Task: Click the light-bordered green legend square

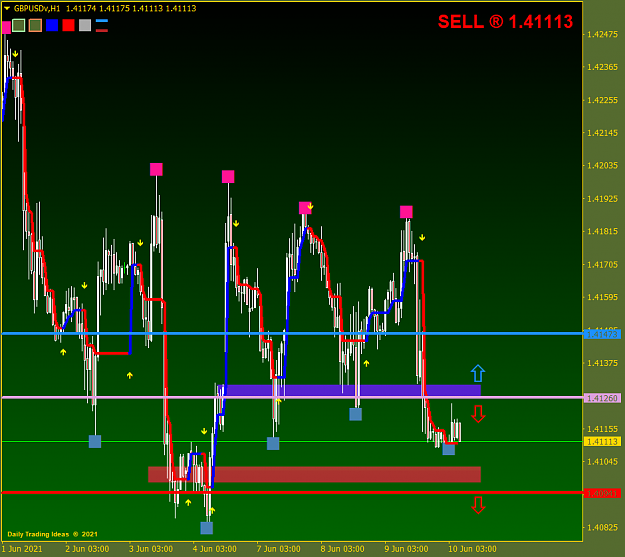Action: 19,26
